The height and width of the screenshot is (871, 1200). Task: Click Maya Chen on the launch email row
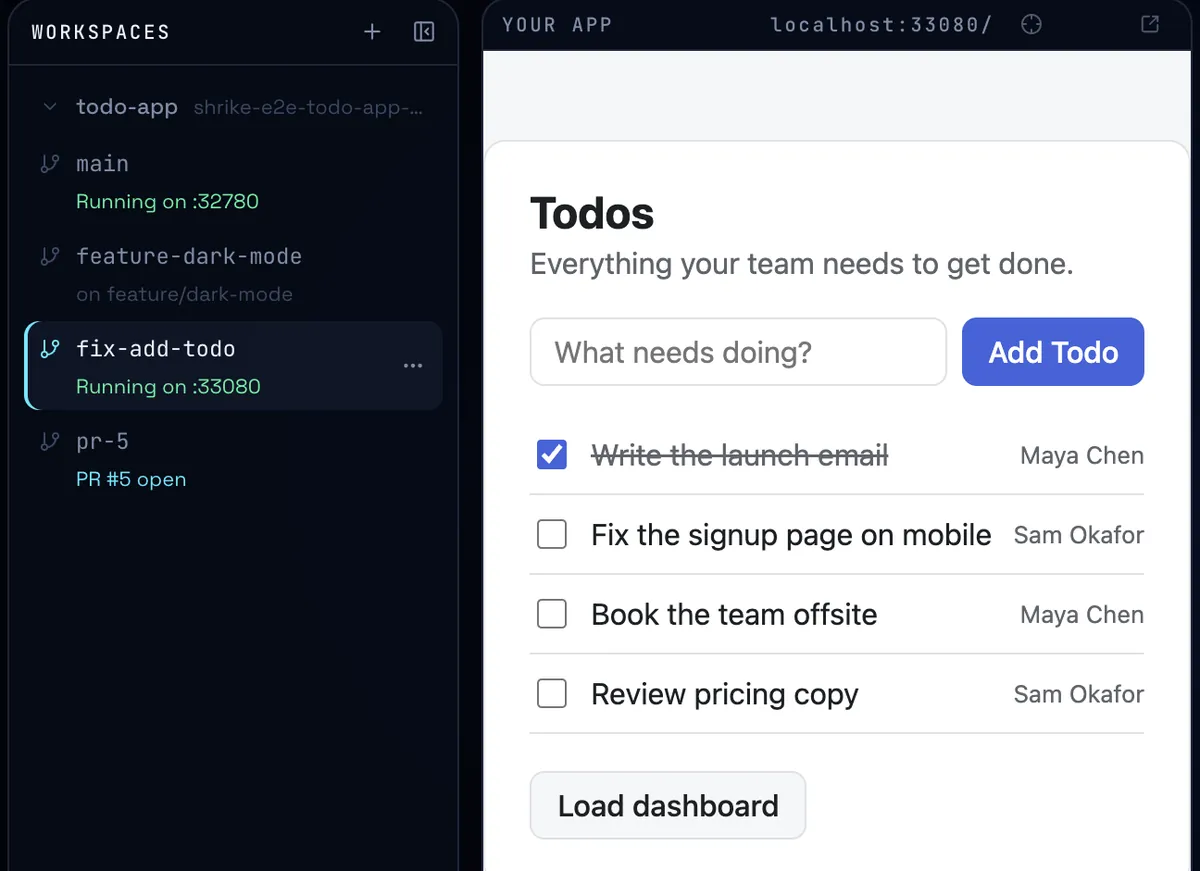pos(1082,456)
